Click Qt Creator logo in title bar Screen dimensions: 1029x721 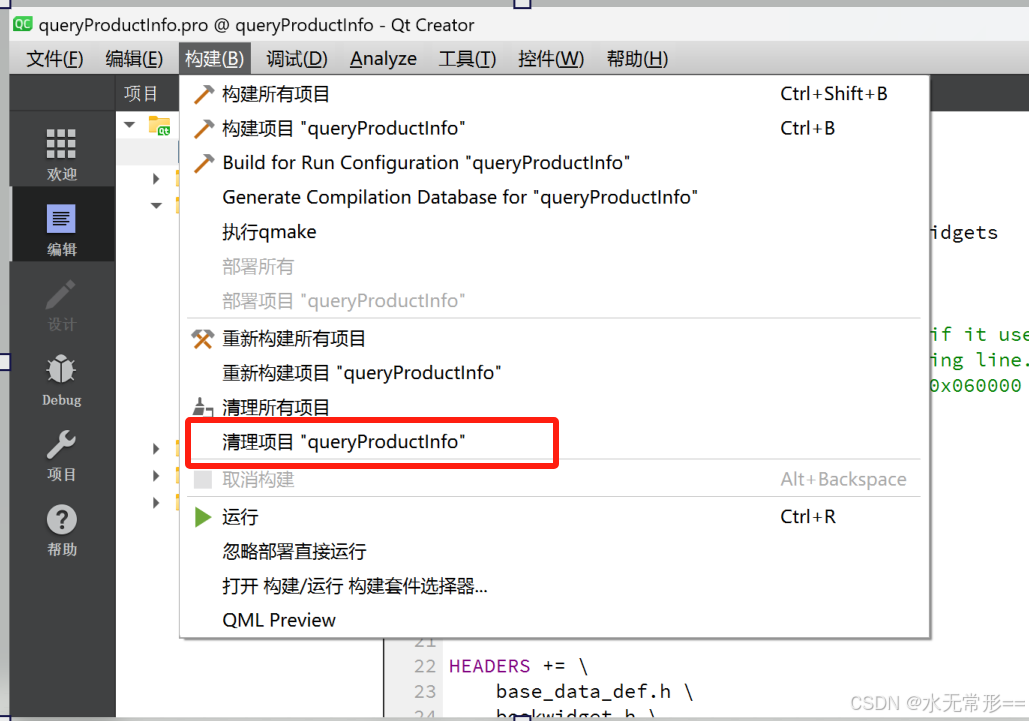coord(22,24)
